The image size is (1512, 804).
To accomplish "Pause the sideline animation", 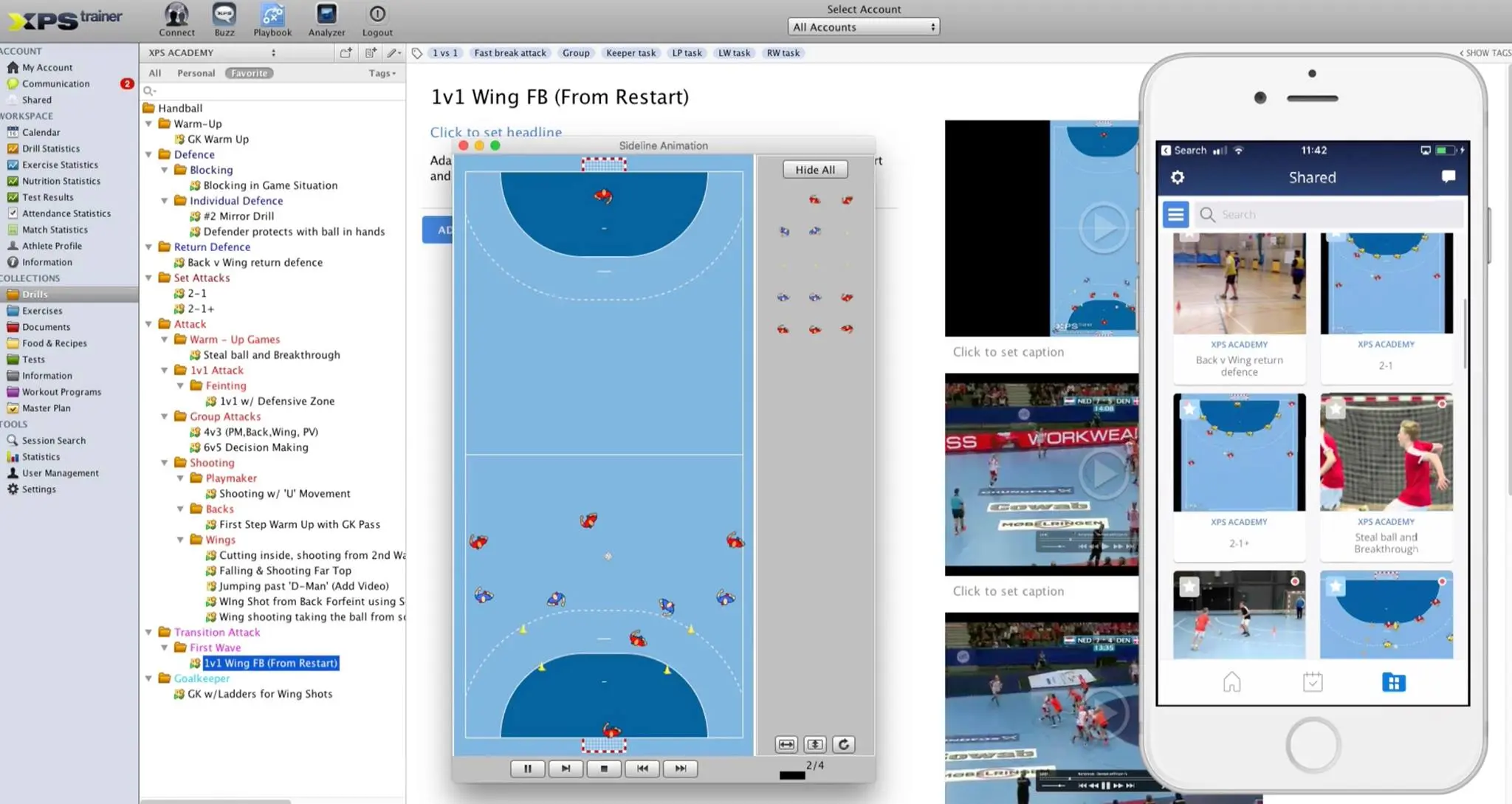I will (x=527, y=769).
